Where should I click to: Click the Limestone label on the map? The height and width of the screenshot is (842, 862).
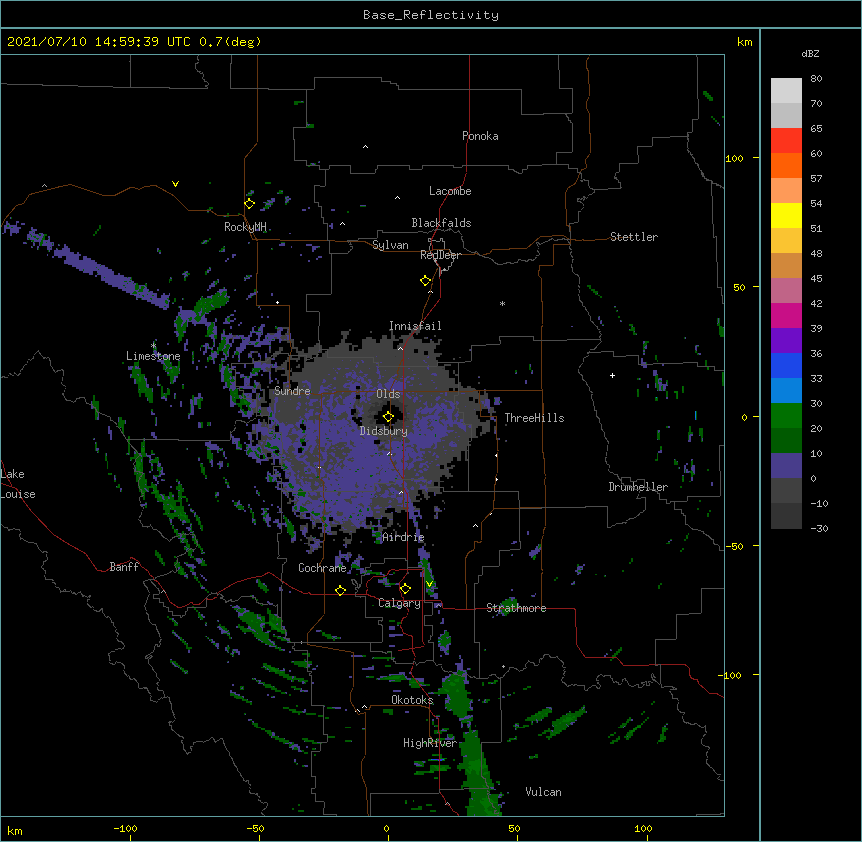click(x=153, y=356)
